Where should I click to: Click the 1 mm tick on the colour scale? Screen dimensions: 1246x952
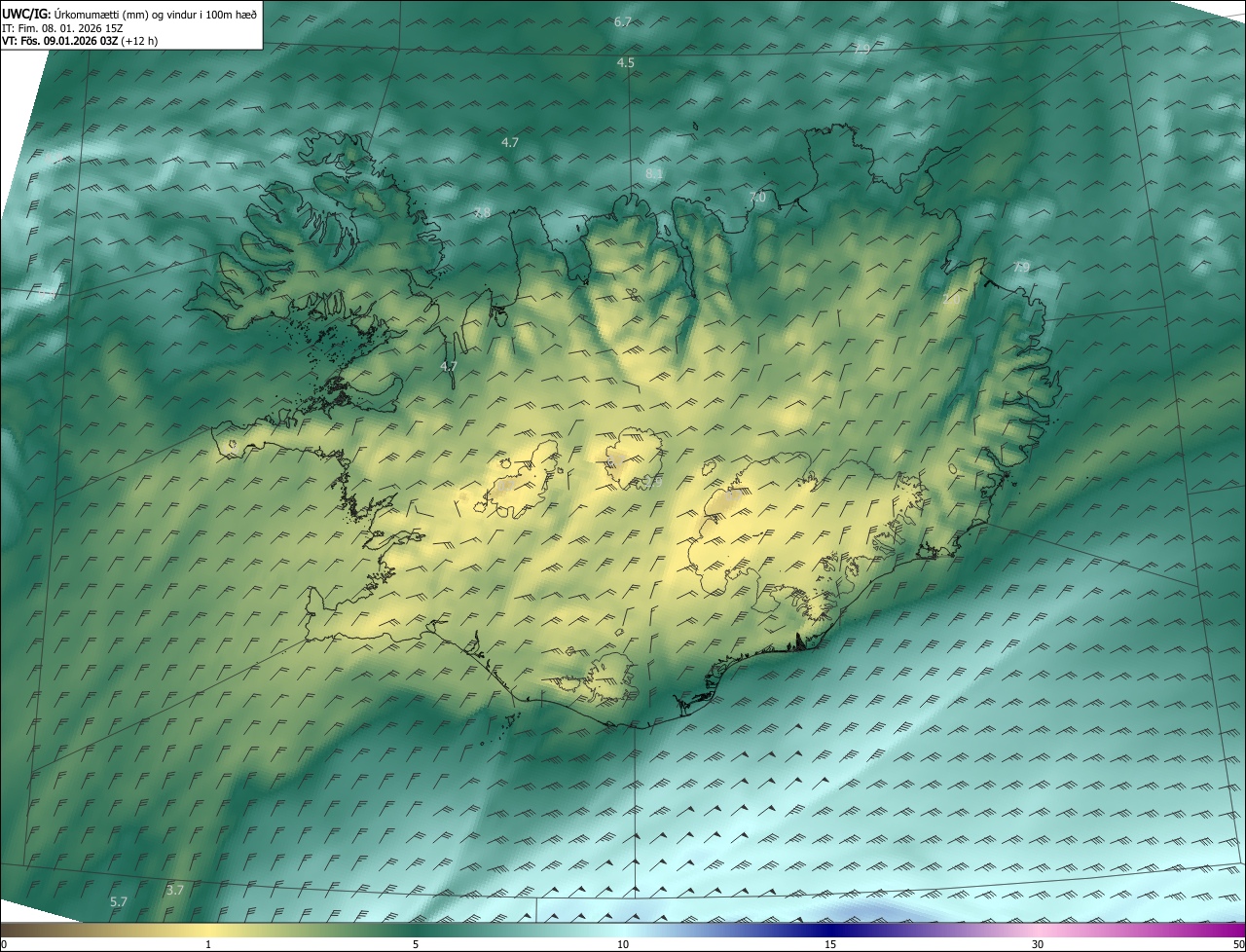[208, 944]
